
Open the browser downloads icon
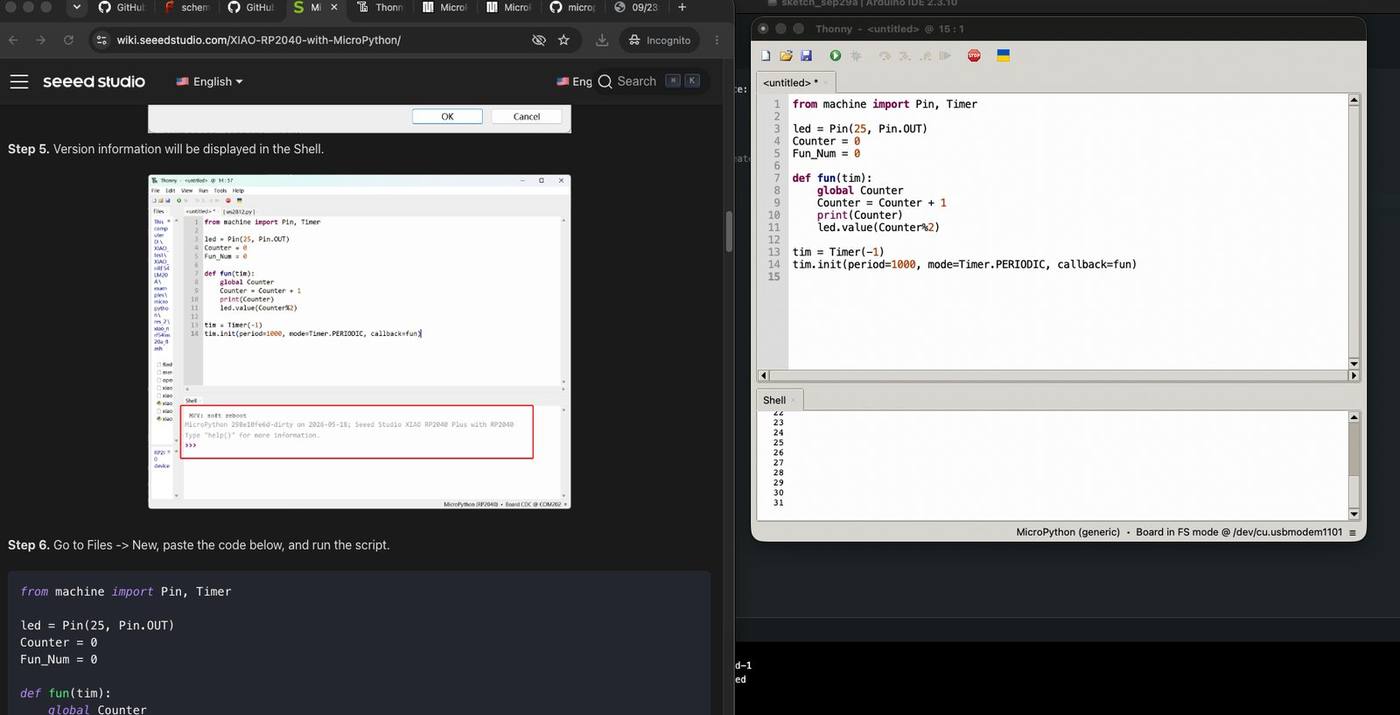tap(602, 40)
